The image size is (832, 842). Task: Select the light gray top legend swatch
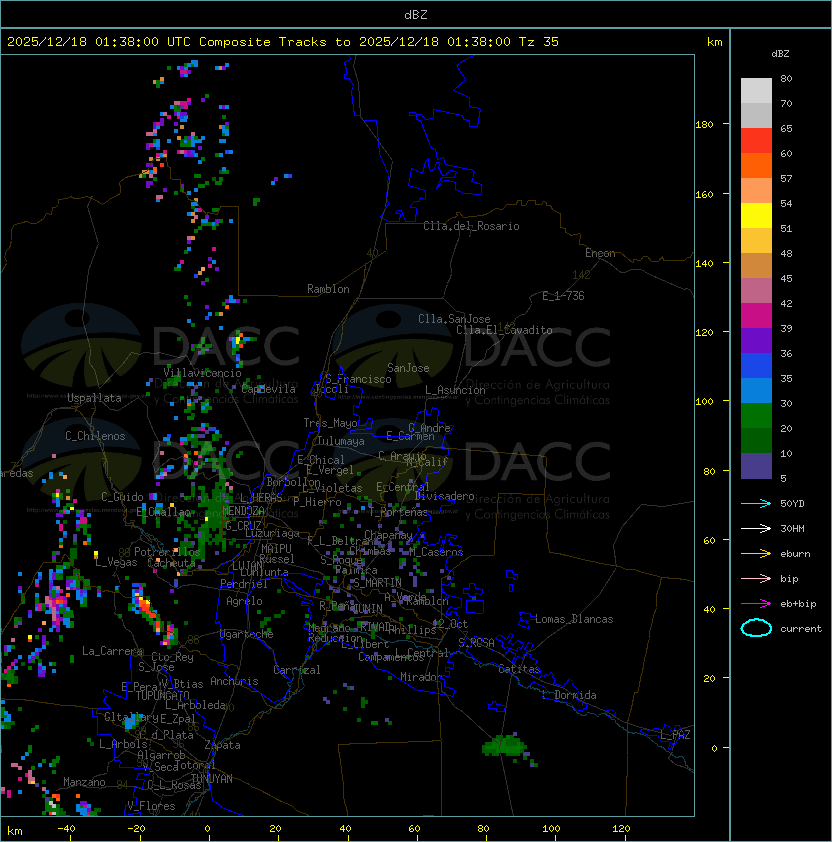coord(756,91)
